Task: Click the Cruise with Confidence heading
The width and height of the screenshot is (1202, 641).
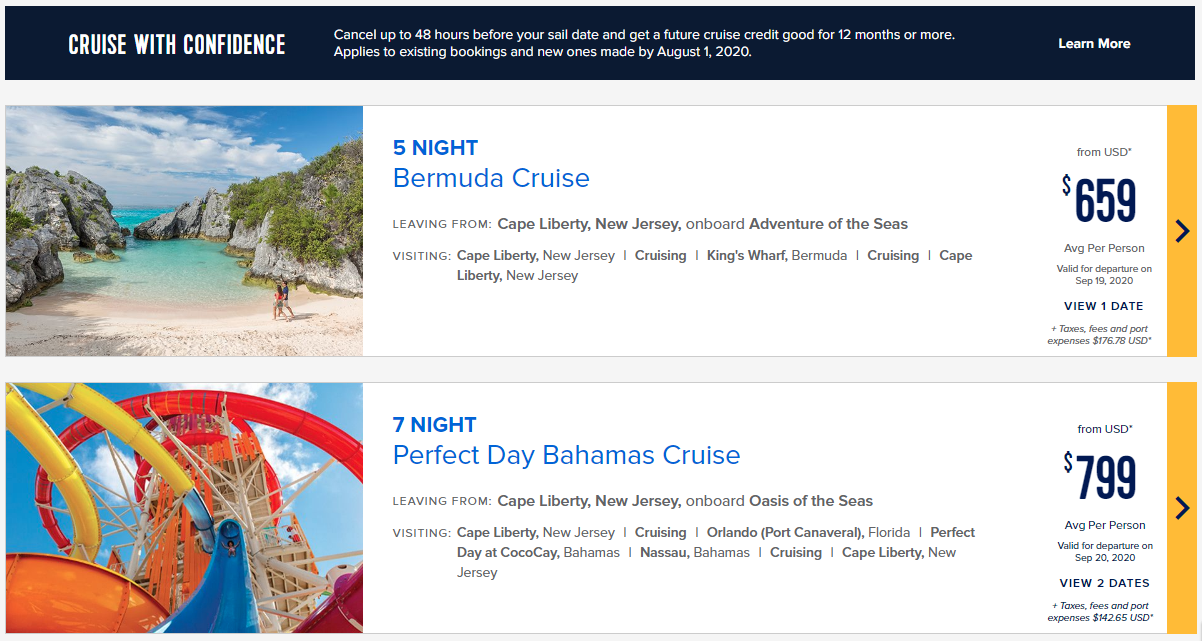Action: coord(177,44)
